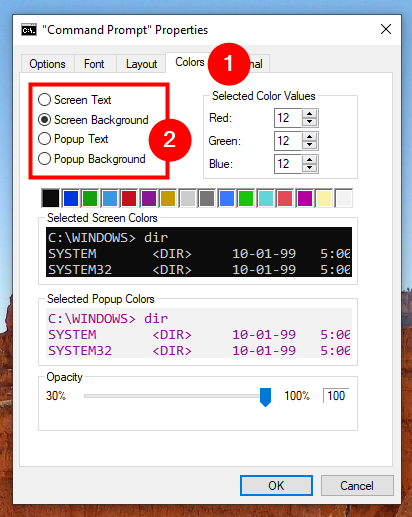
Task: Pick the dark purple color swatch
Action: click(148, 198)
